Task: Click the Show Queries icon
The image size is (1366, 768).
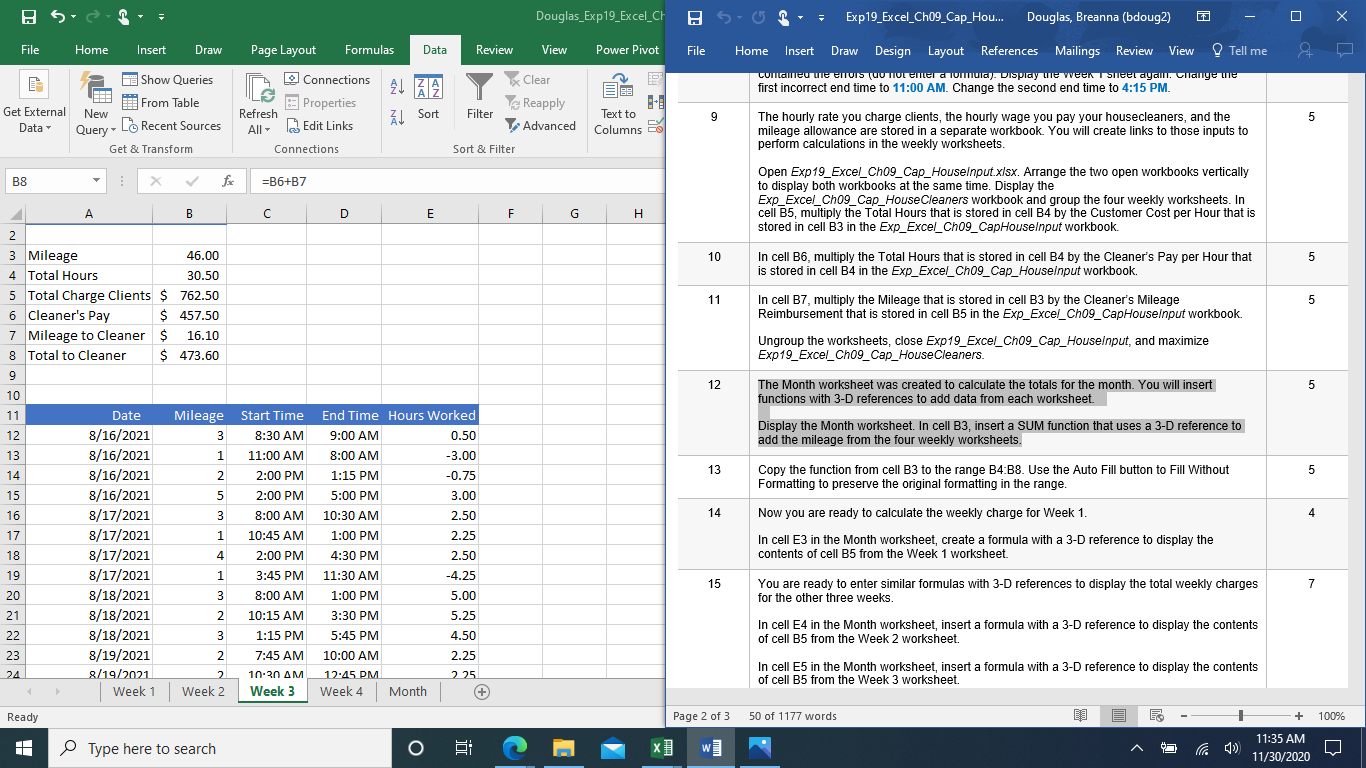Action: pos(129,79)
